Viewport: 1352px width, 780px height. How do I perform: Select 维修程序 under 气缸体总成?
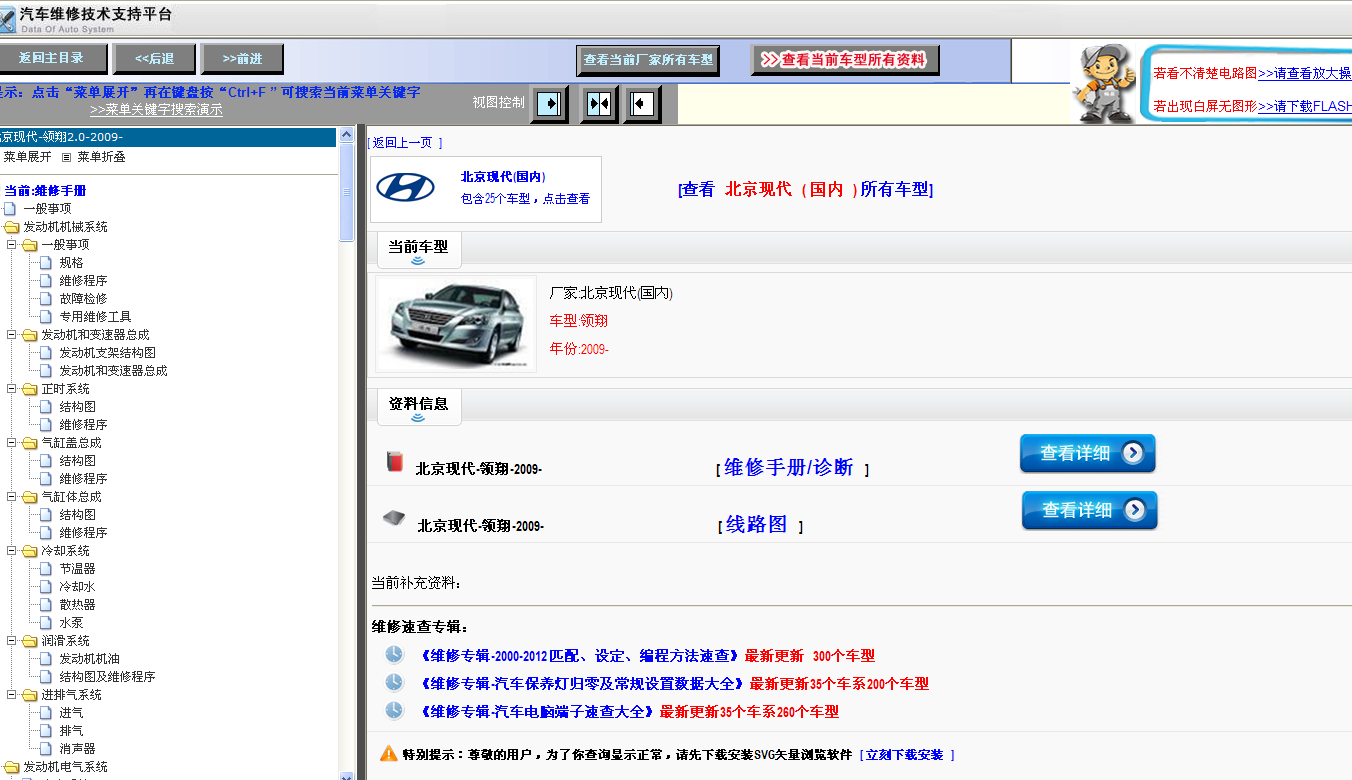click(x=83, y=533)
